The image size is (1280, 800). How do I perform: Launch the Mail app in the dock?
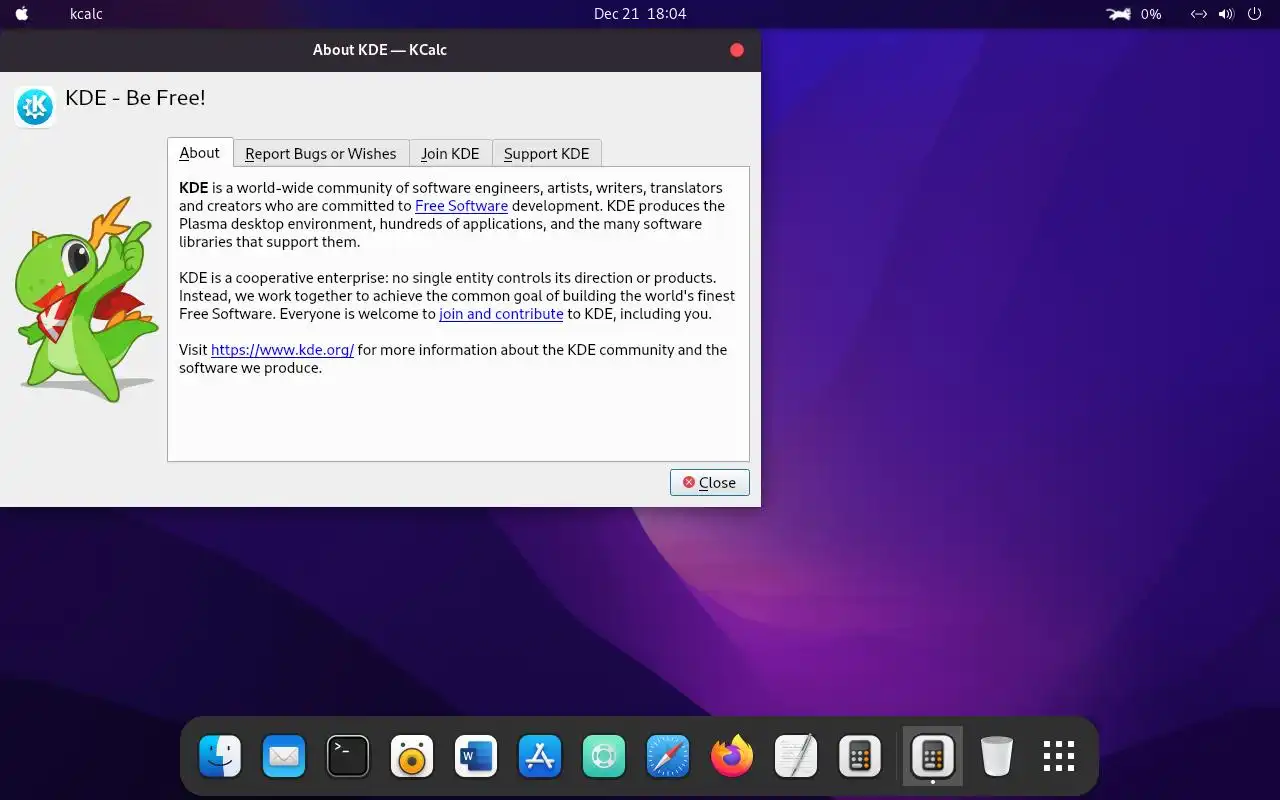tap(284, 757)
